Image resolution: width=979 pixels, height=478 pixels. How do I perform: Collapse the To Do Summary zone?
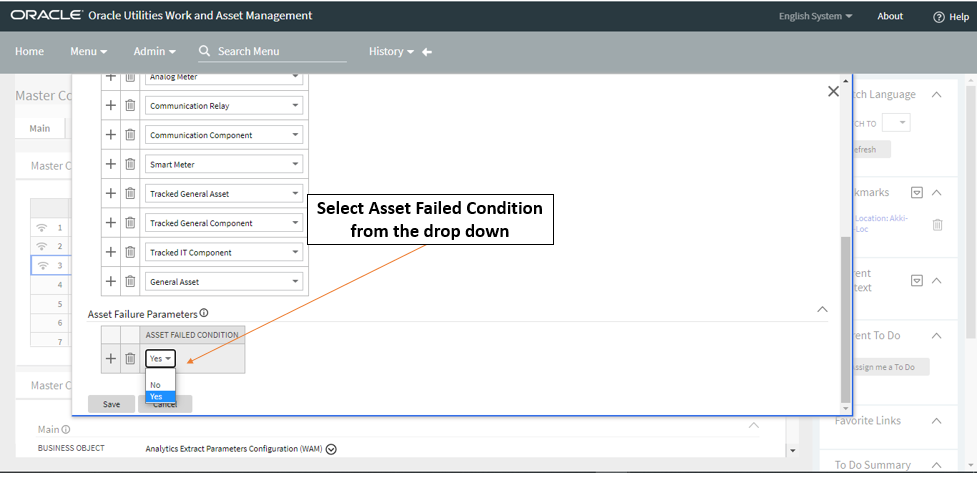click(936, 465)
